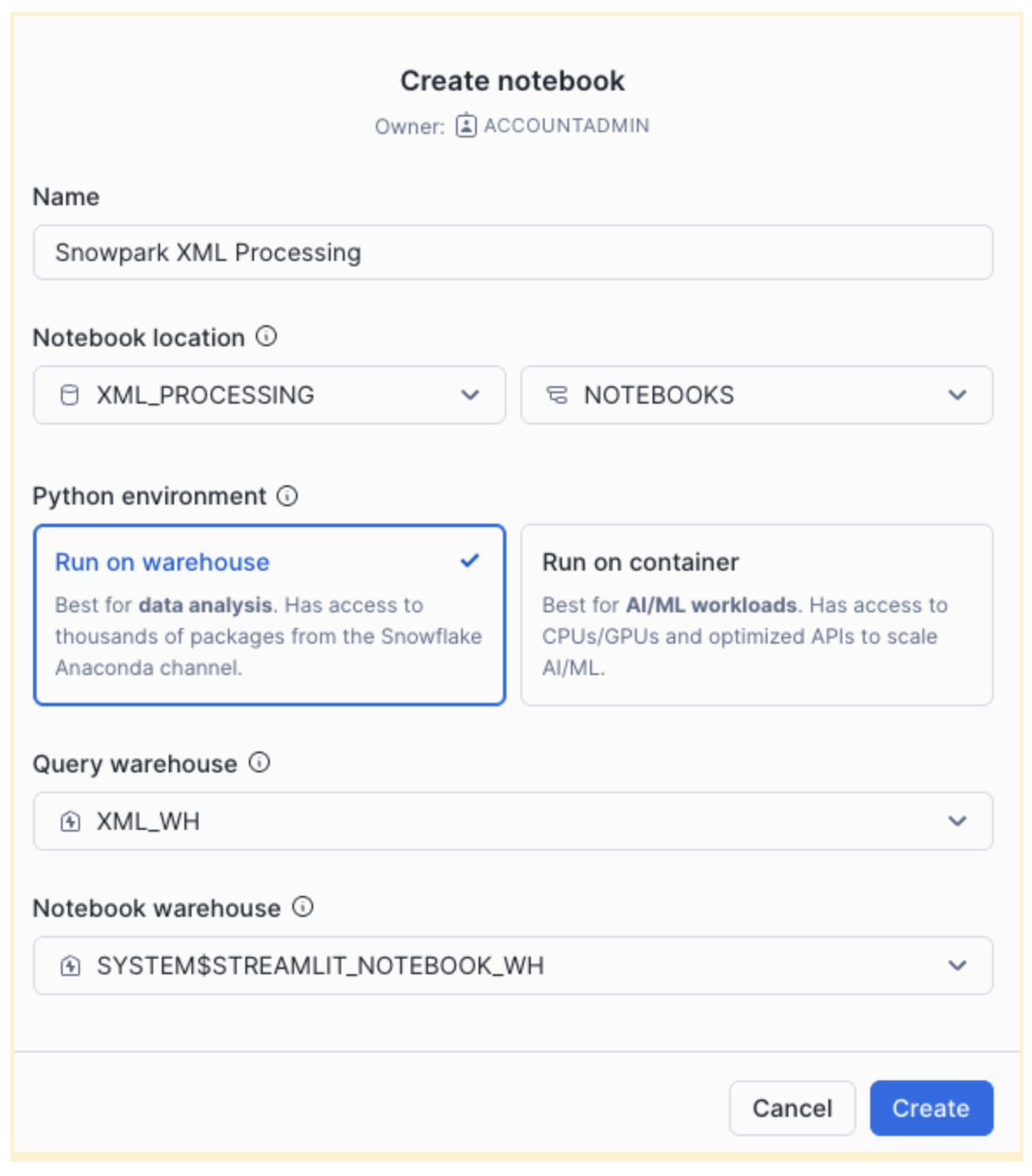Expand the NOTEBOOKS schema dropdown

[957, 396]
